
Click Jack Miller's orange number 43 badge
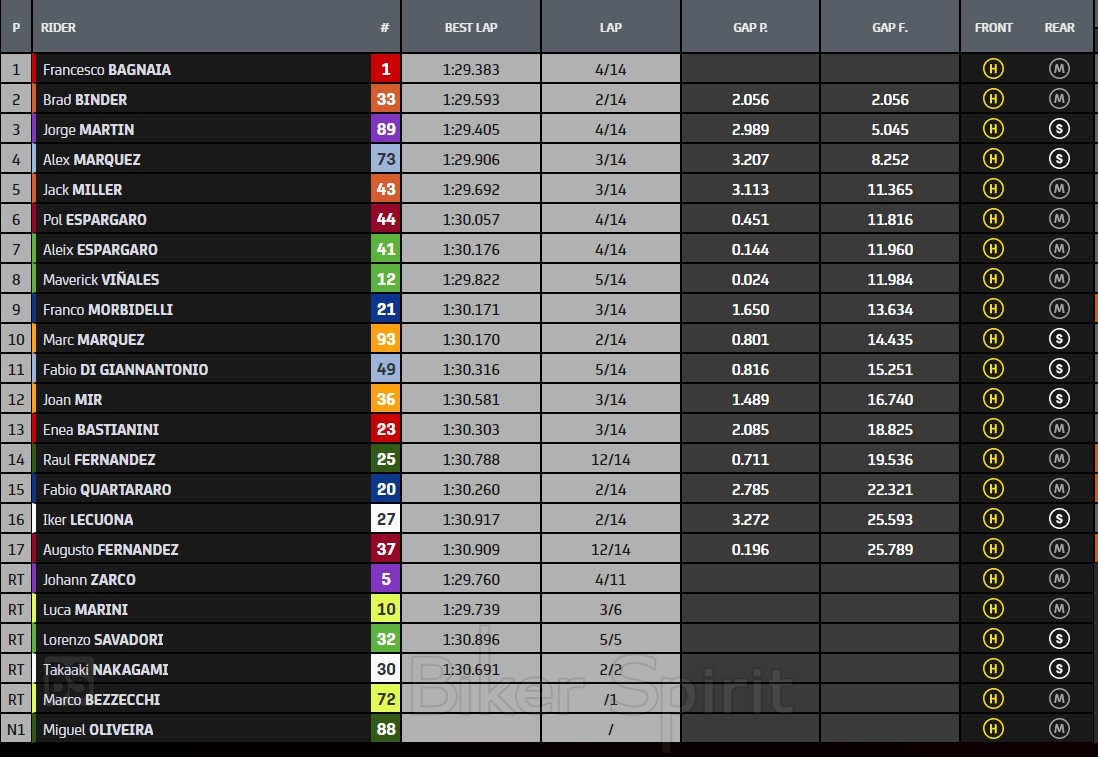point(385,189)
